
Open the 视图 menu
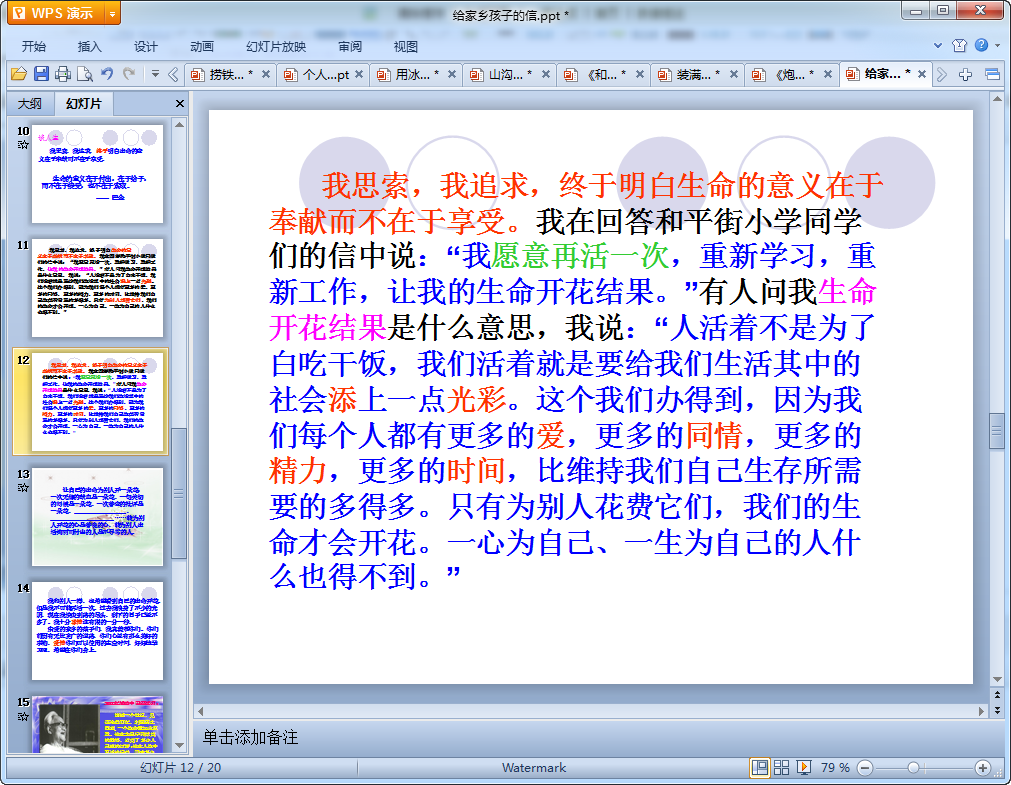pos(406,46)
